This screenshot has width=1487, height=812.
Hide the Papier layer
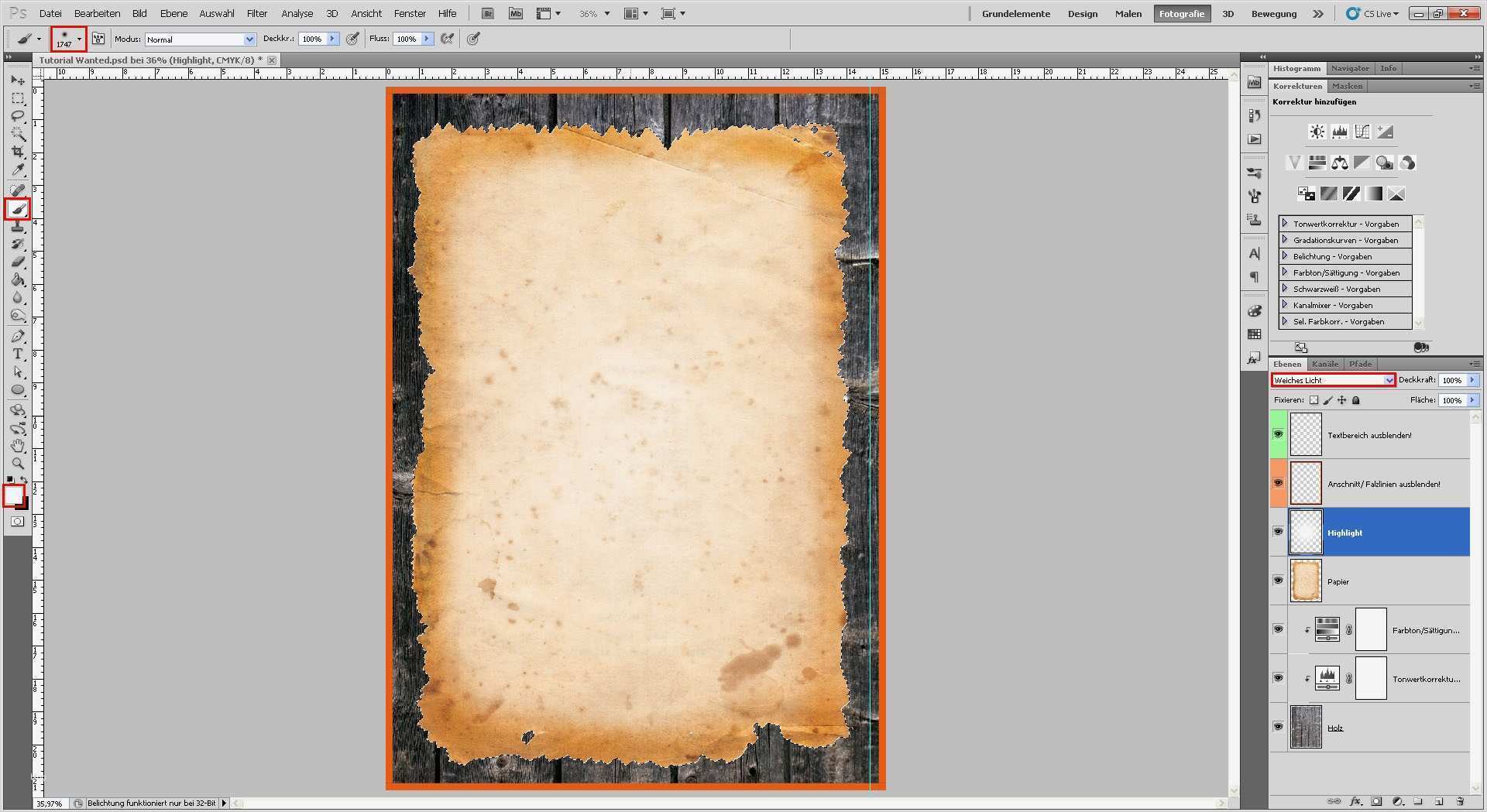(x=1278, y=581)
